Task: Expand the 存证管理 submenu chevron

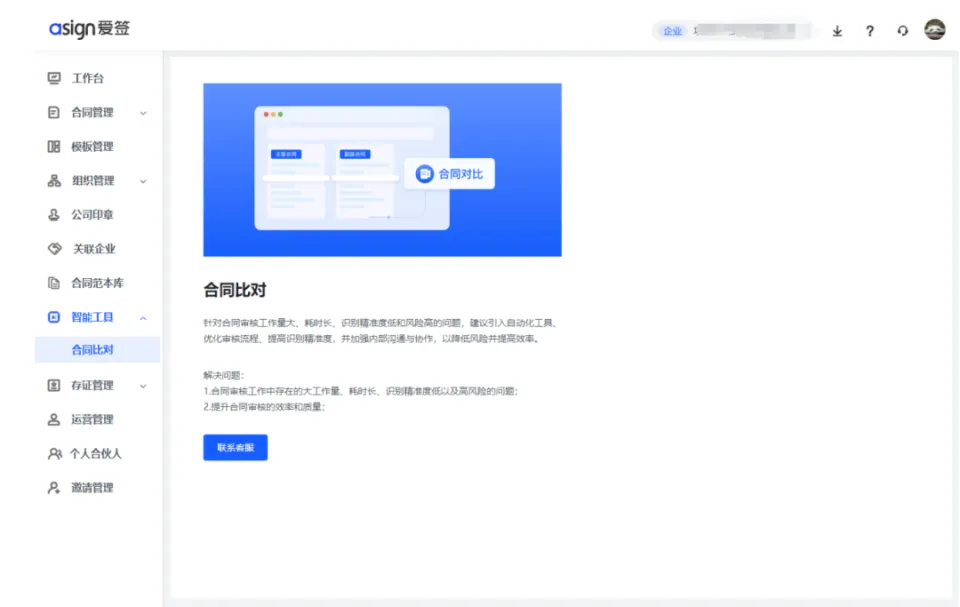Action: tap(143, 386)
